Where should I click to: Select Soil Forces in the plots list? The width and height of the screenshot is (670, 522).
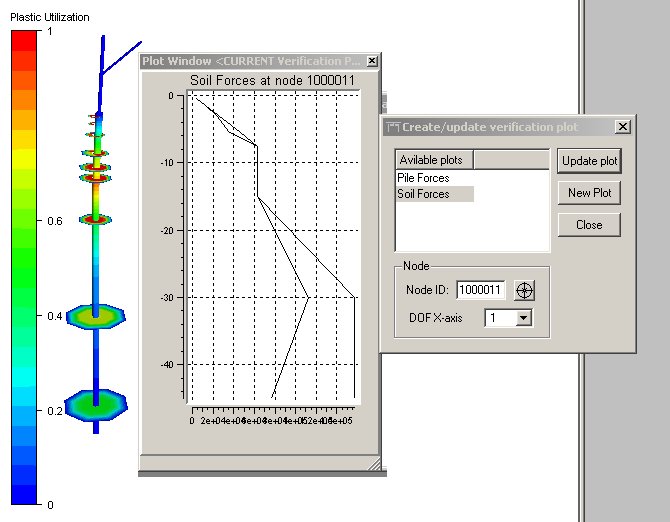pyautogui.click(x=423, y=194)
